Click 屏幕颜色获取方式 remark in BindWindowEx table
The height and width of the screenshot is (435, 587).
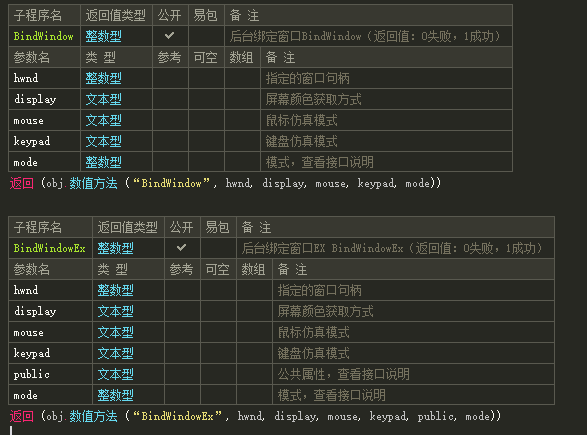tap(325, 311)
